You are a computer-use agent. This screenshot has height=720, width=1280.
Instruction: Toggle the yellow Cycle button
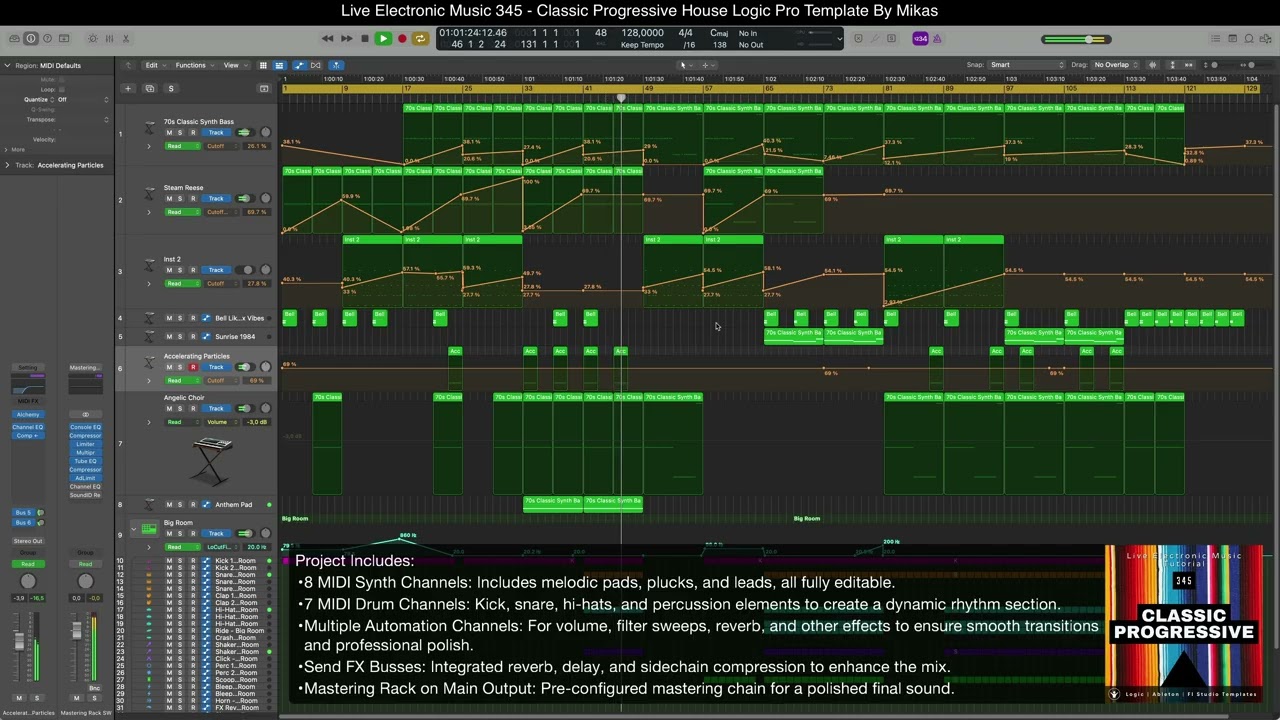point(420,39)
